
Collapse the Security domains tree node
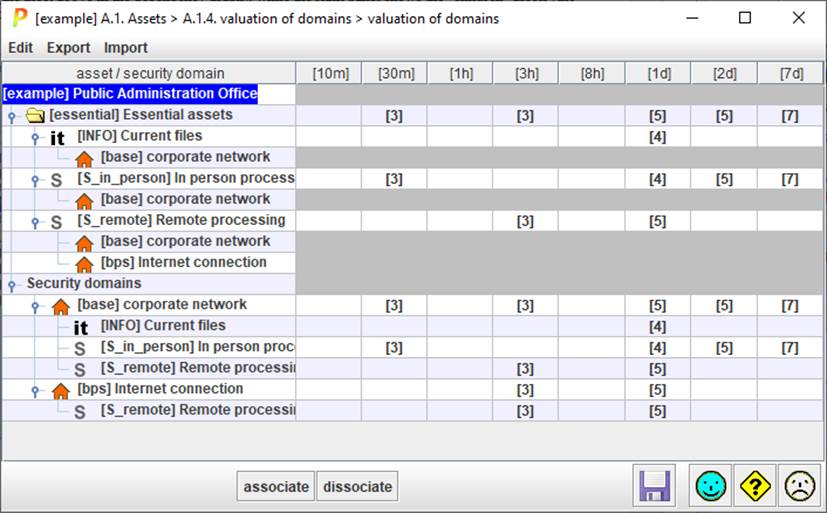12,285
